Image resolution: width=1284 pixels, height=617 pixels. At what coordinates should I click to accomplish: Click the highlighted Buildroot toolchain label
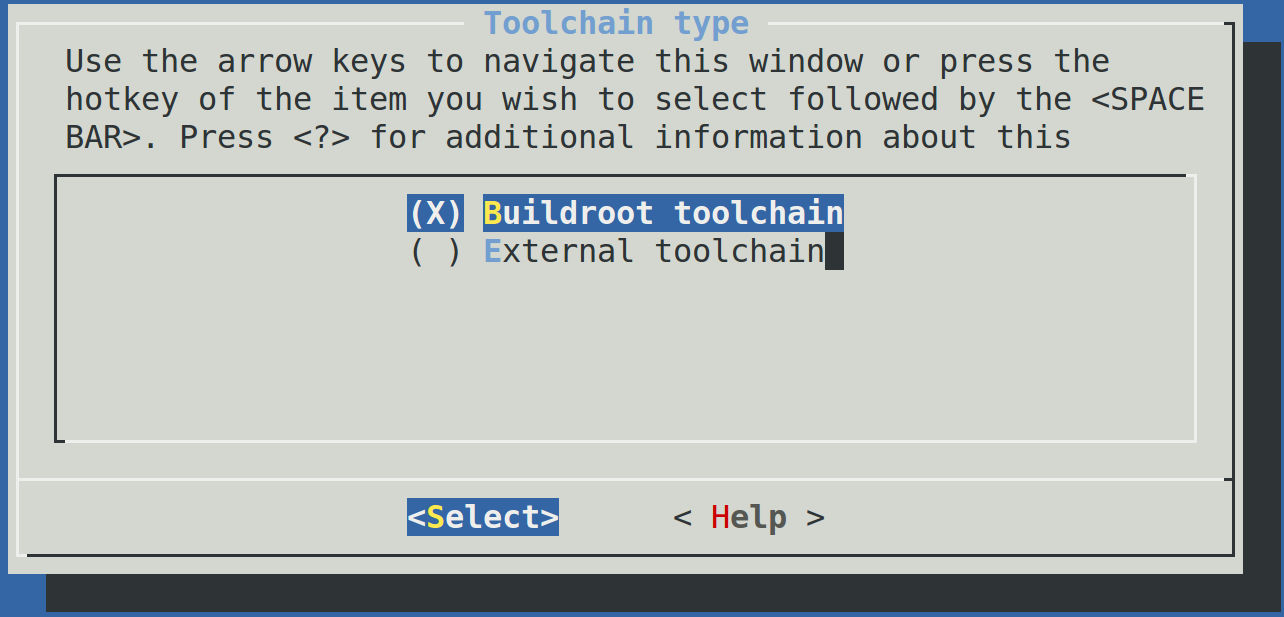point(663,213)
